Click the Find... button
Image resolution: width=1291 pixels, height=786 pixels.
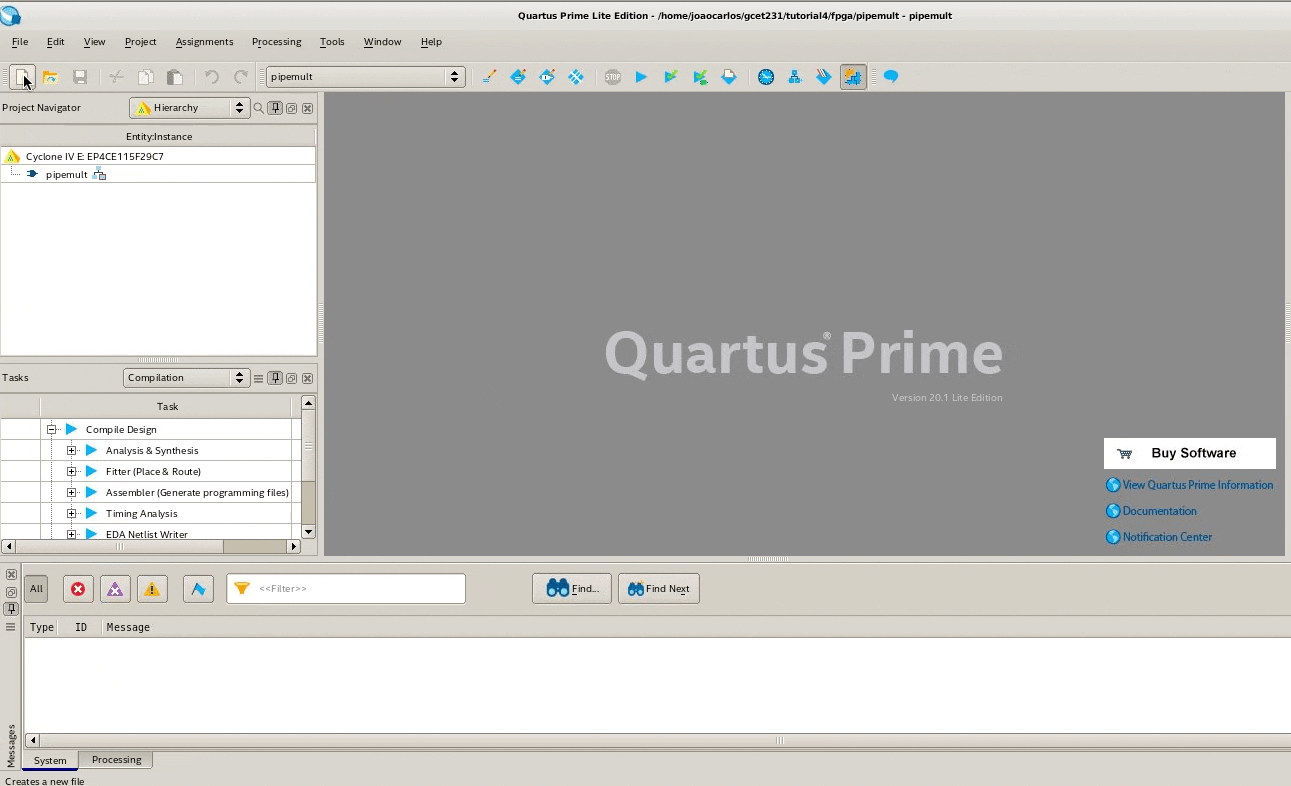point(571,589)
